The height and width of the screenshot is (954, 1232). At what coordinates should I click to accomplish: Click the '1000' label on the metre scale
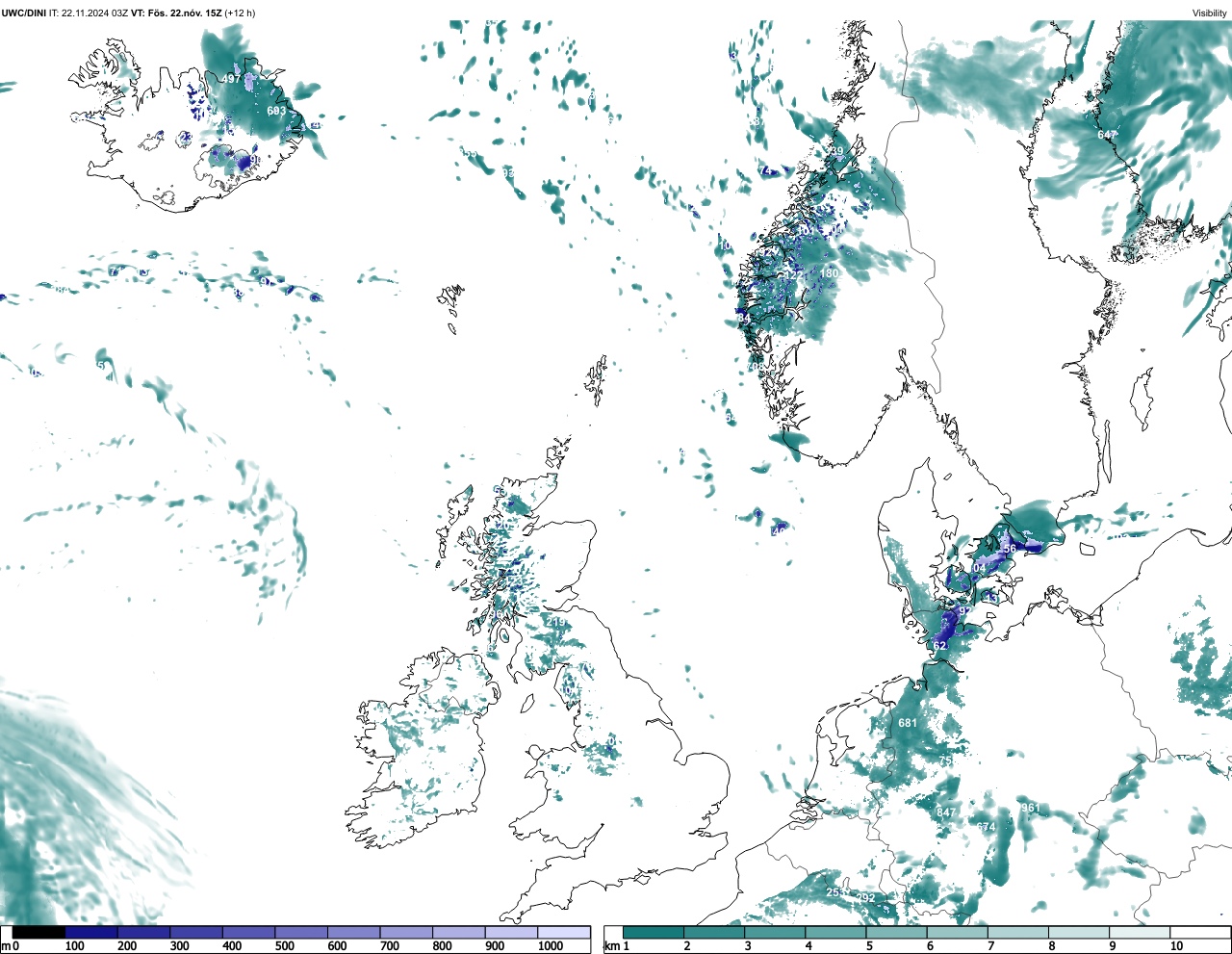click(551, 946)
